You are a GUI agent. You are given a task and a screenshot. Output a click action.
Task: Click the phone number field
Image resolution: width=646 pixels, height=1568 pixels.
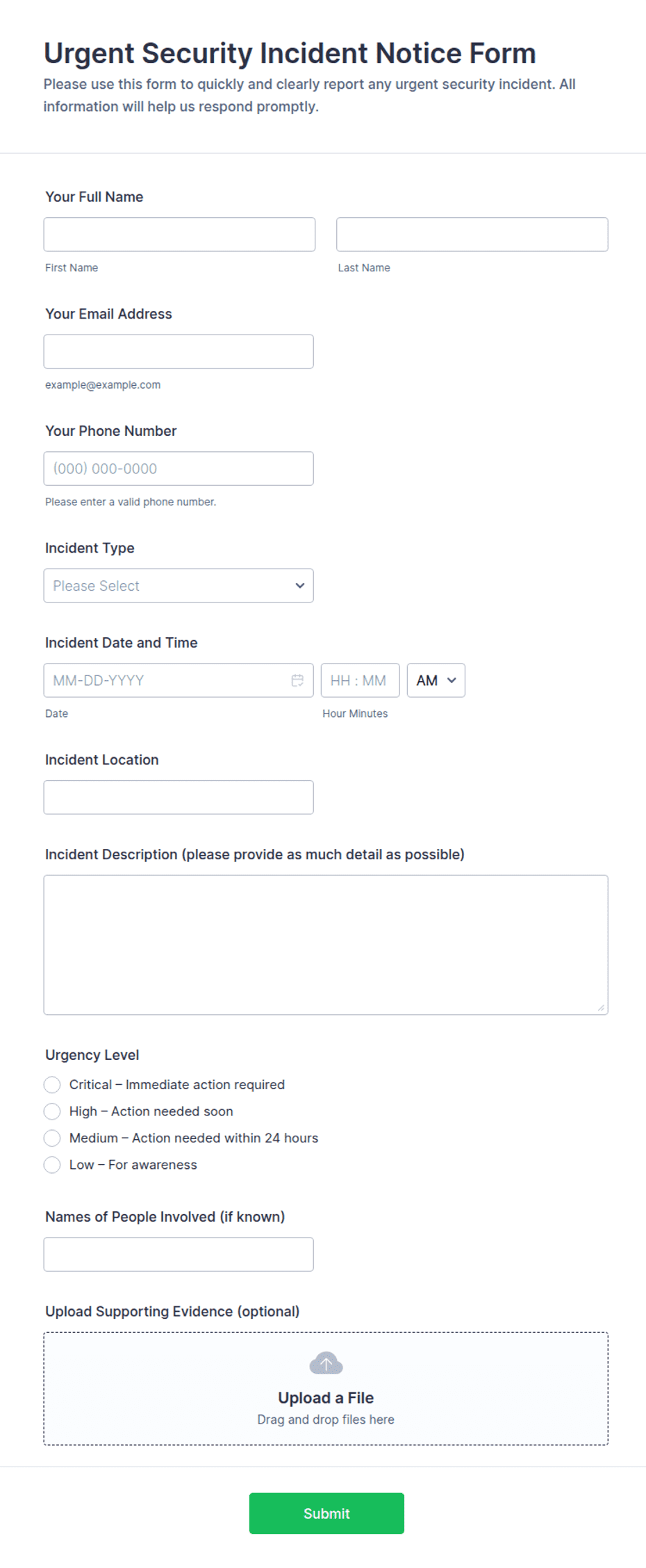click(x=179, y=469)
